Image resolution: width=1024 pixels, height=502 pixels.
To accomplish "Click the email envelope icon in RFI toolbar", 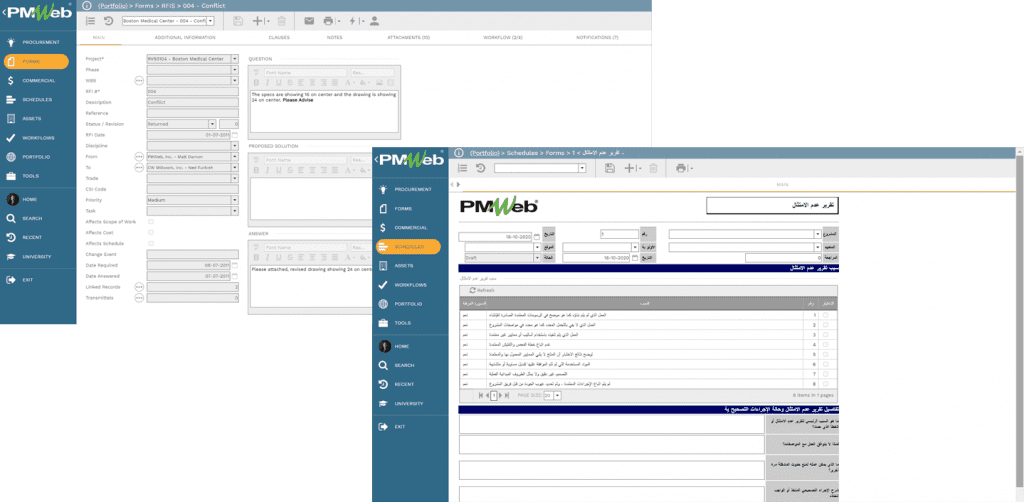I will 309,21.
